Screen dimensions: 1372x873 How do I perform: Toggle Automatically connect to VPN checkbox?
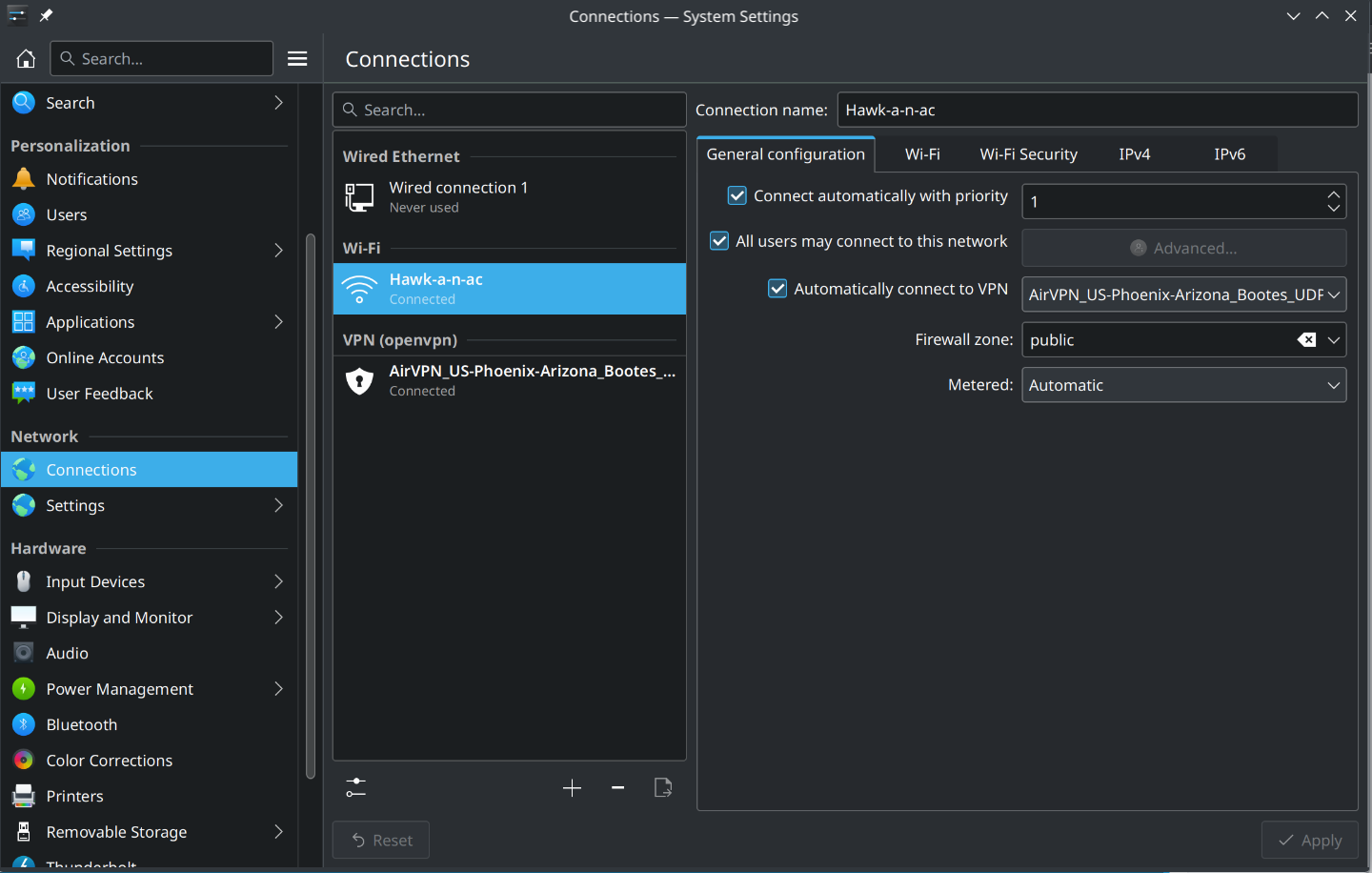[777, 289]
